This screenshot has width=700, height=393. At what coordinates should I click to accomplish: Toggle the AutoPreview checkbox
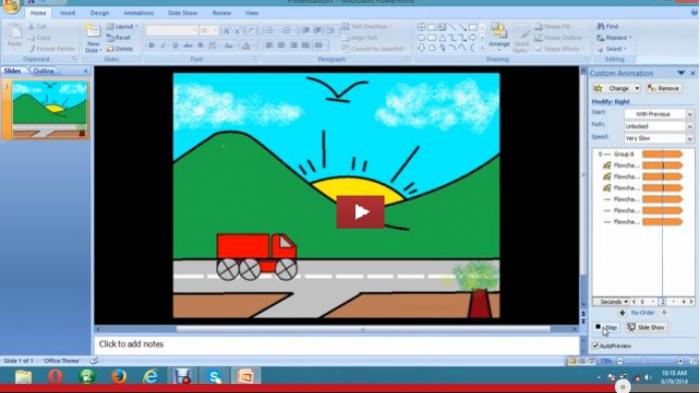[x=596, y=346]
